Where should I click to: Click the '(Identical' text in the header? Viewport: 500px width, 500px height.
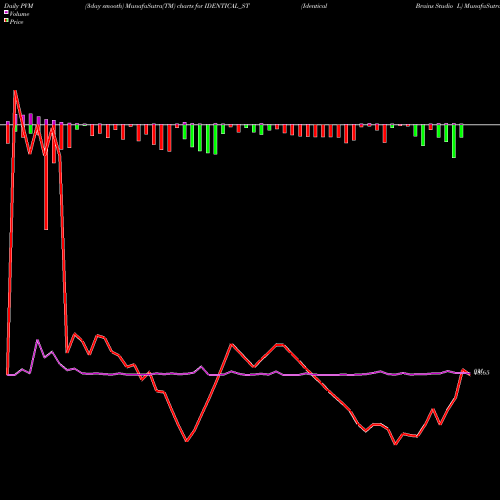(314, 6)
